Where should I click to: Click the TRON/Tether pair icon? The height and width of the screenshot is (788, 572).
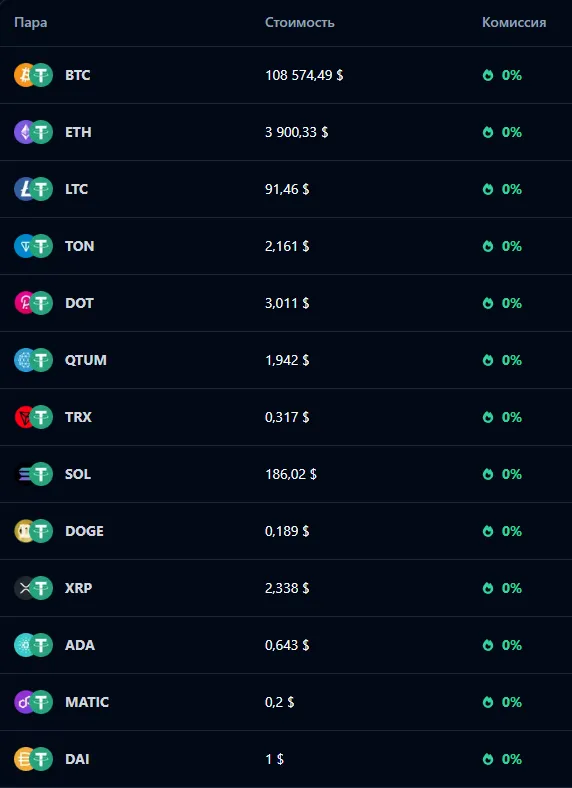[33, 417]
